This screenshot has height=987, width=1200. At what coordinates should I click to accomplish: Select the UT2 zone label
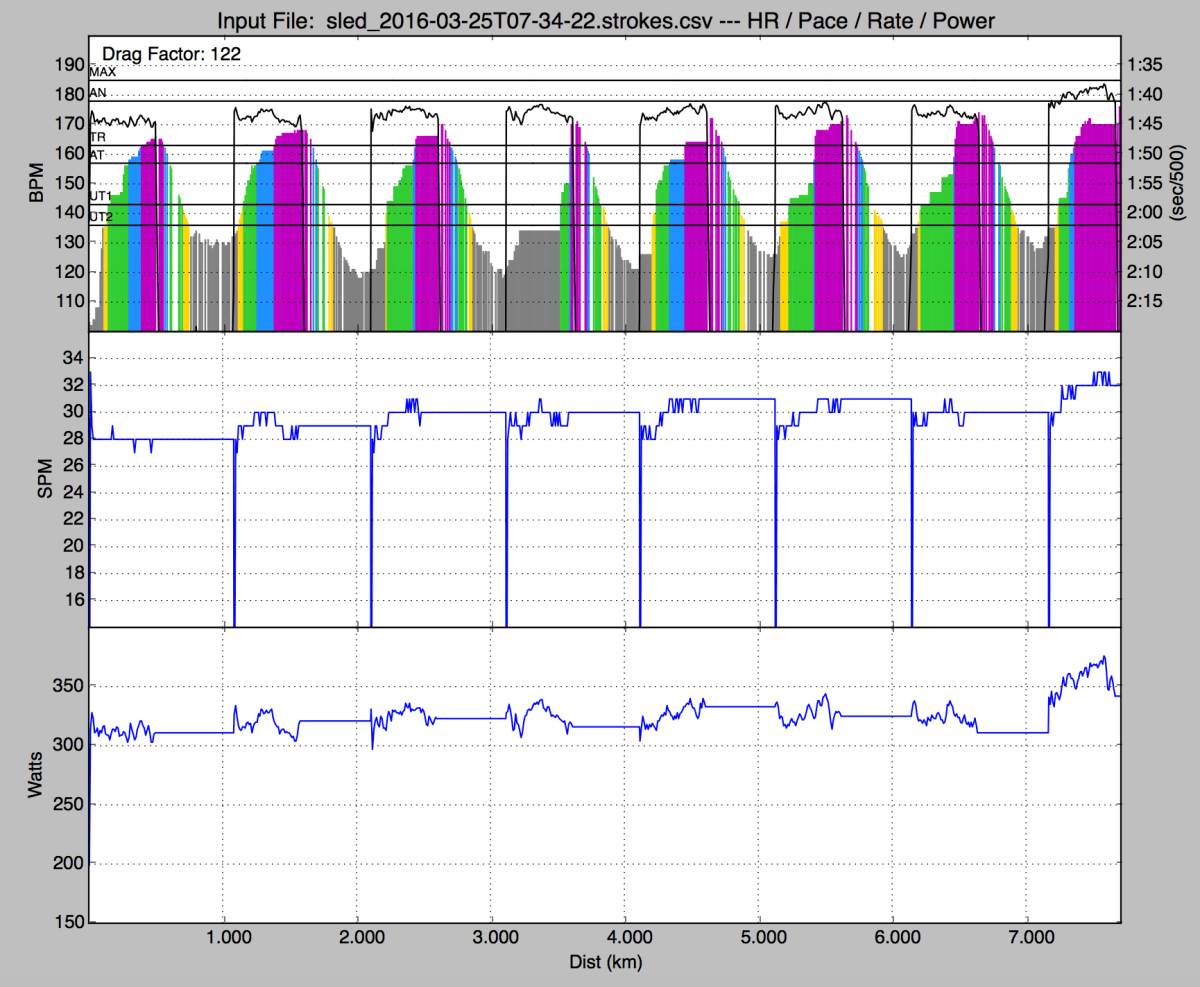point(101,216)
